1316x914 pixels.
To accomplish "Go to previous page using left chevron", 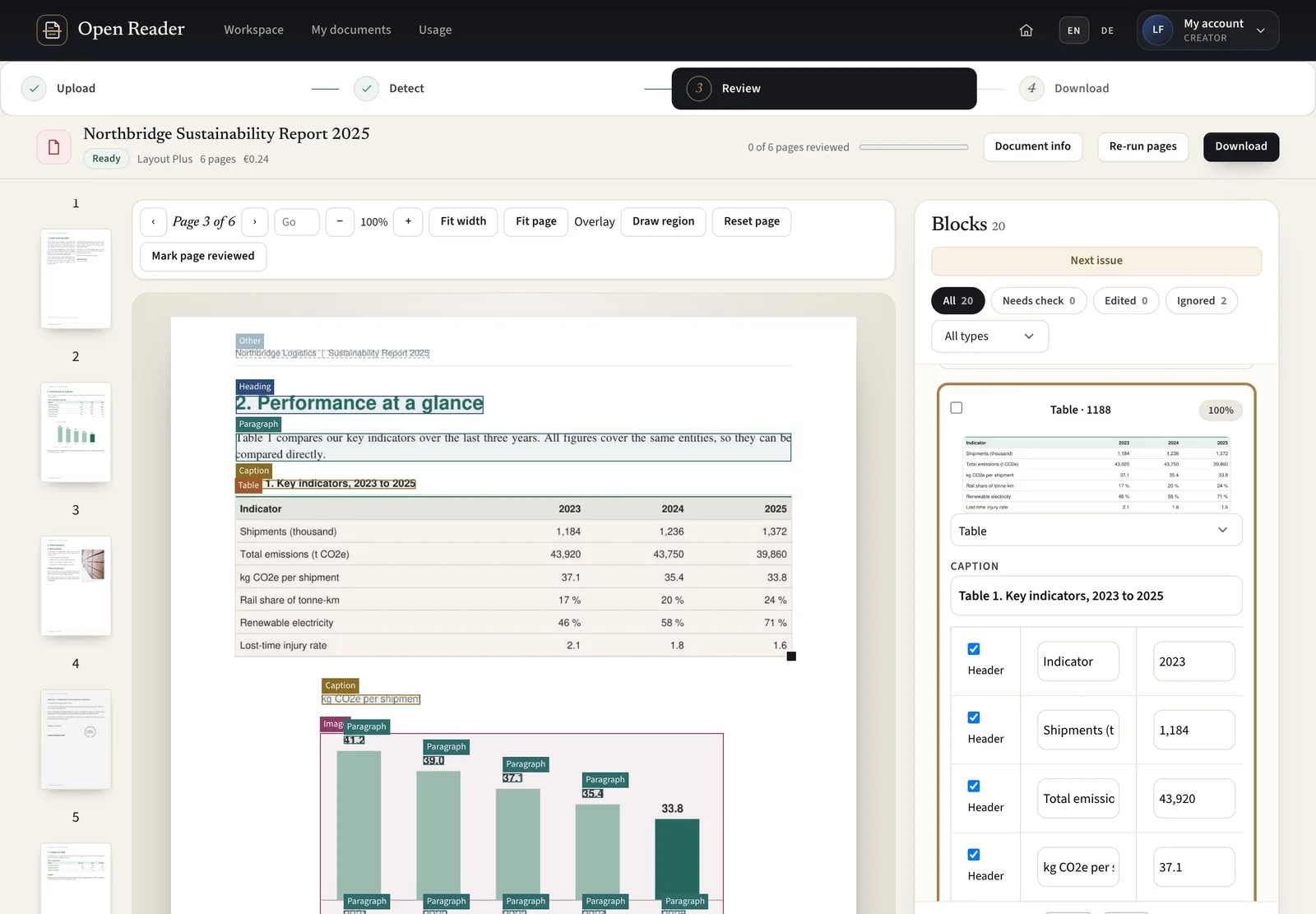I will [153, 222].
